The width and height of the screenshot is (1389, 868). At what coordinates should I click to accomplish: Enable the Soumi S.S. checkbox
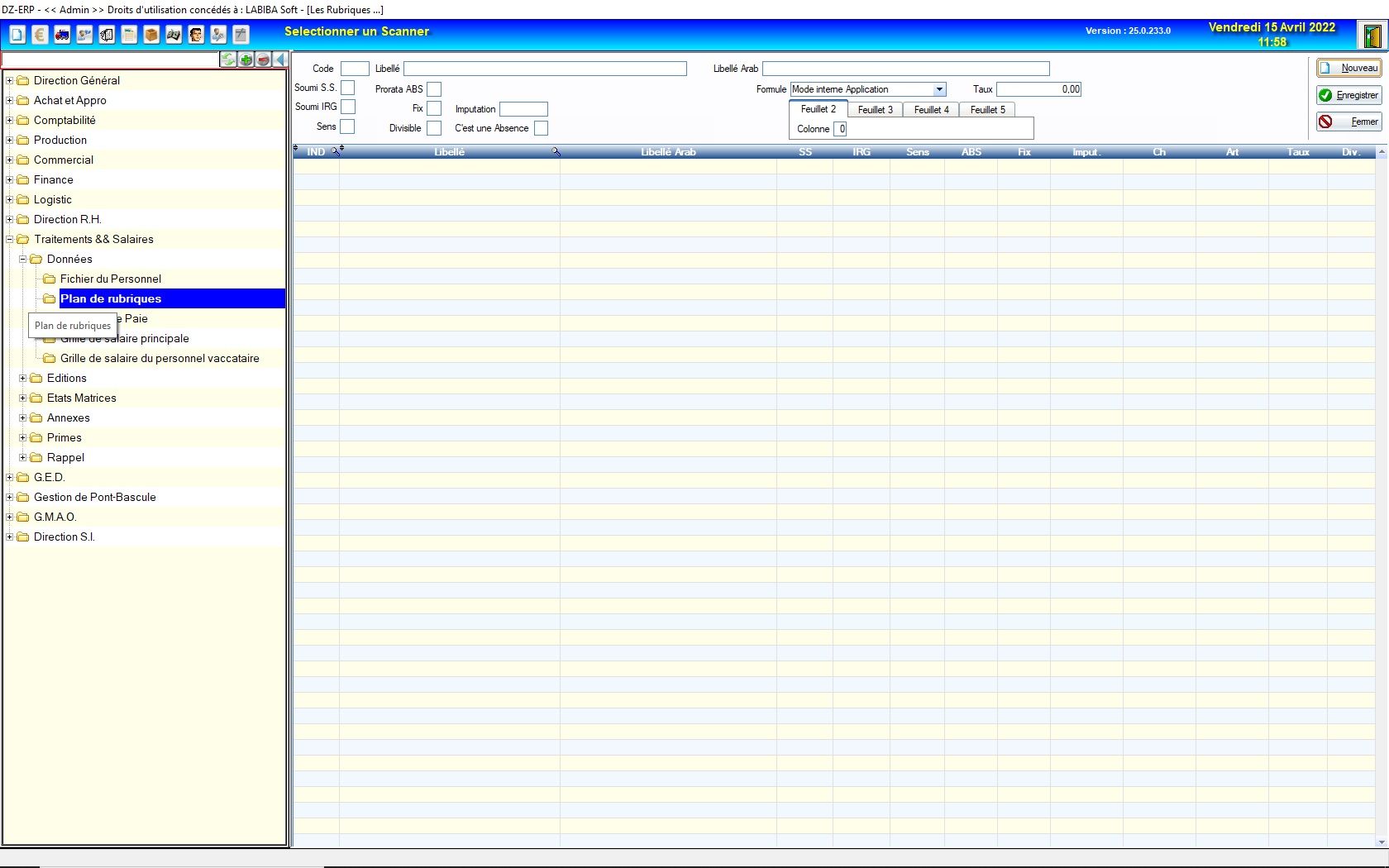tap(348, 88)
